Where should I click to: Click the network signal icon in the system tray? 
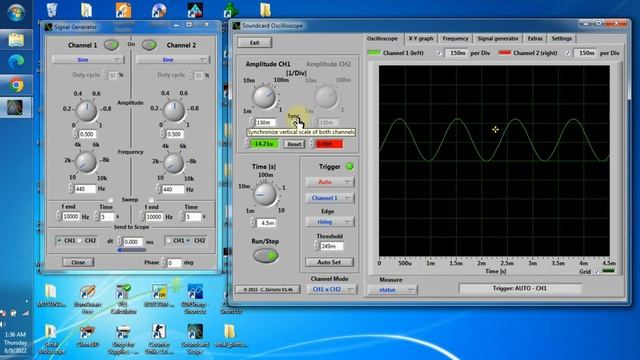(x=25, y=313)
